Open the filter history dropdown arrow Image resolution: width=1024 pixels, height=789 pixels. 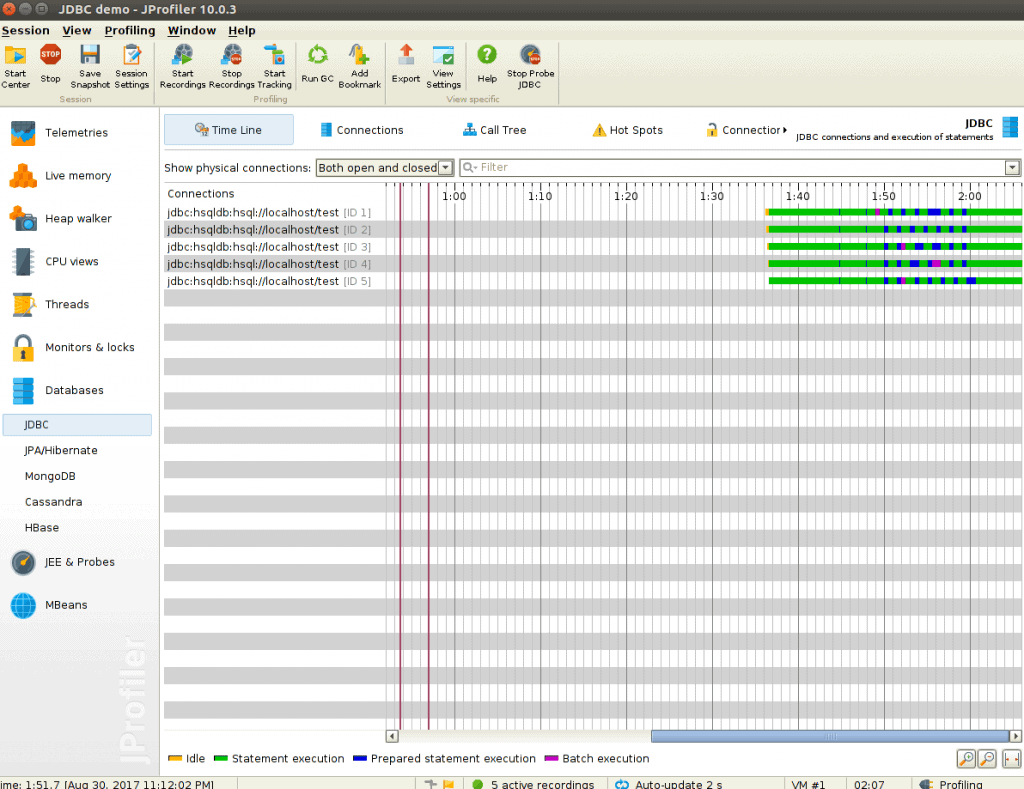(1012, 168)
